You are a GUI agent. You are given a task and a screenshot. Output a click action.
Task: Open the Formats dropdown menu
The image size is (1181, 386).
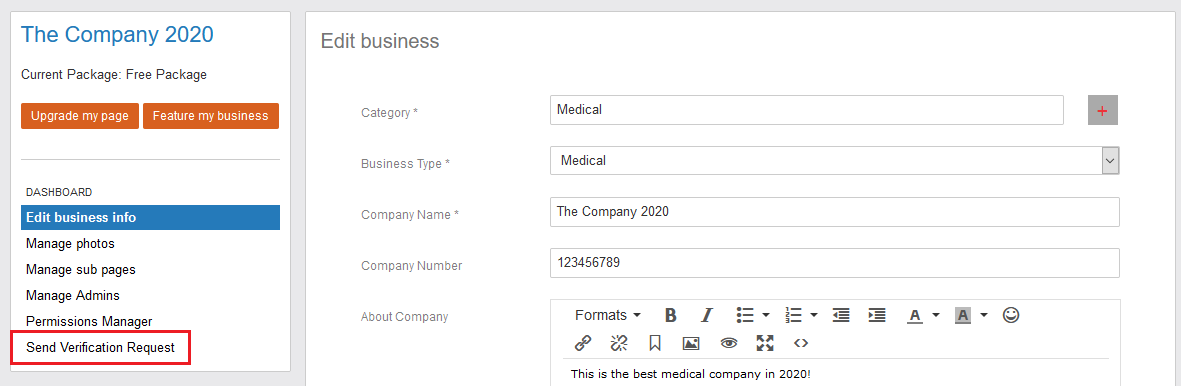(608, 315)
